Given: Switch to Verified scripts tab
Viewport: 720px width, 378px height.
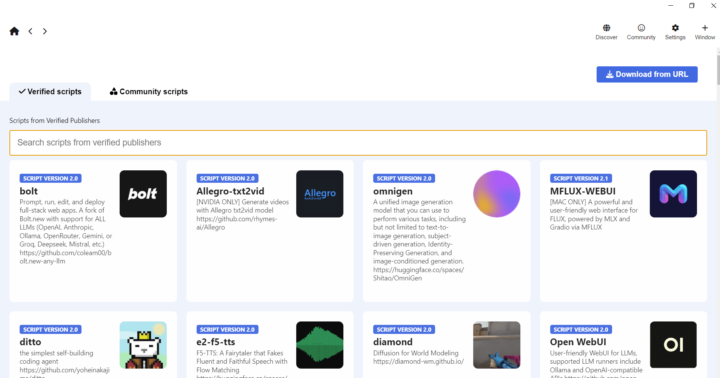Looking at the screenshot, I should (x=50, y=91).
